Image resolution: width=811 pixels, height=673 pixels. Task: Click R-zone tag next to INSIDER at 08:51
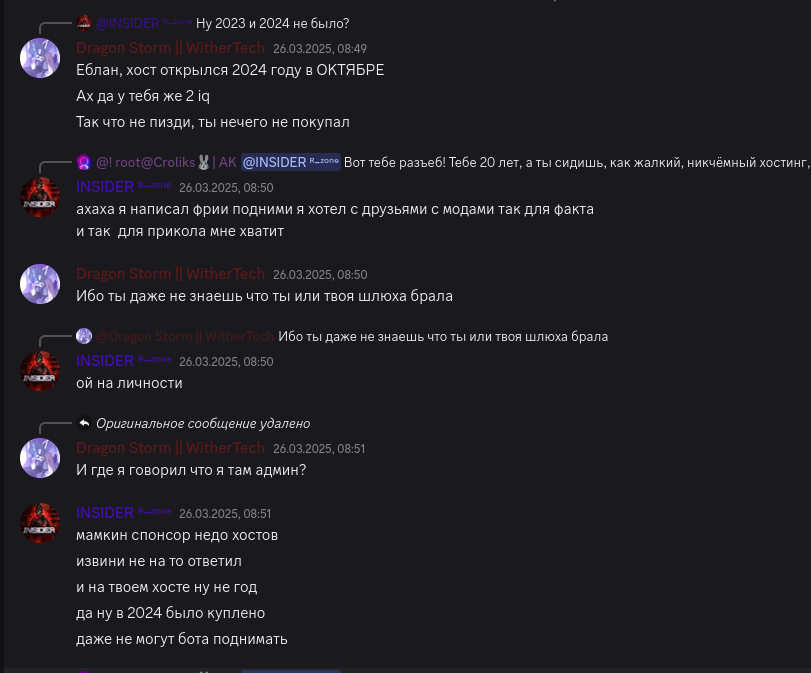coord(154,512)
